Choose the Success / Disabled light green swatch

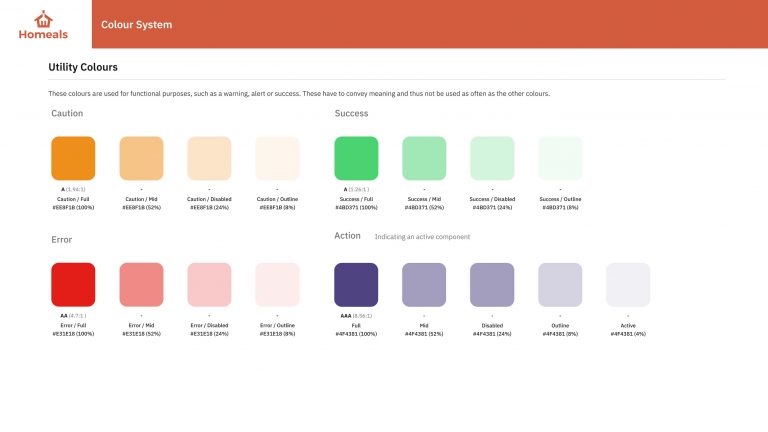tap(492, 158)
